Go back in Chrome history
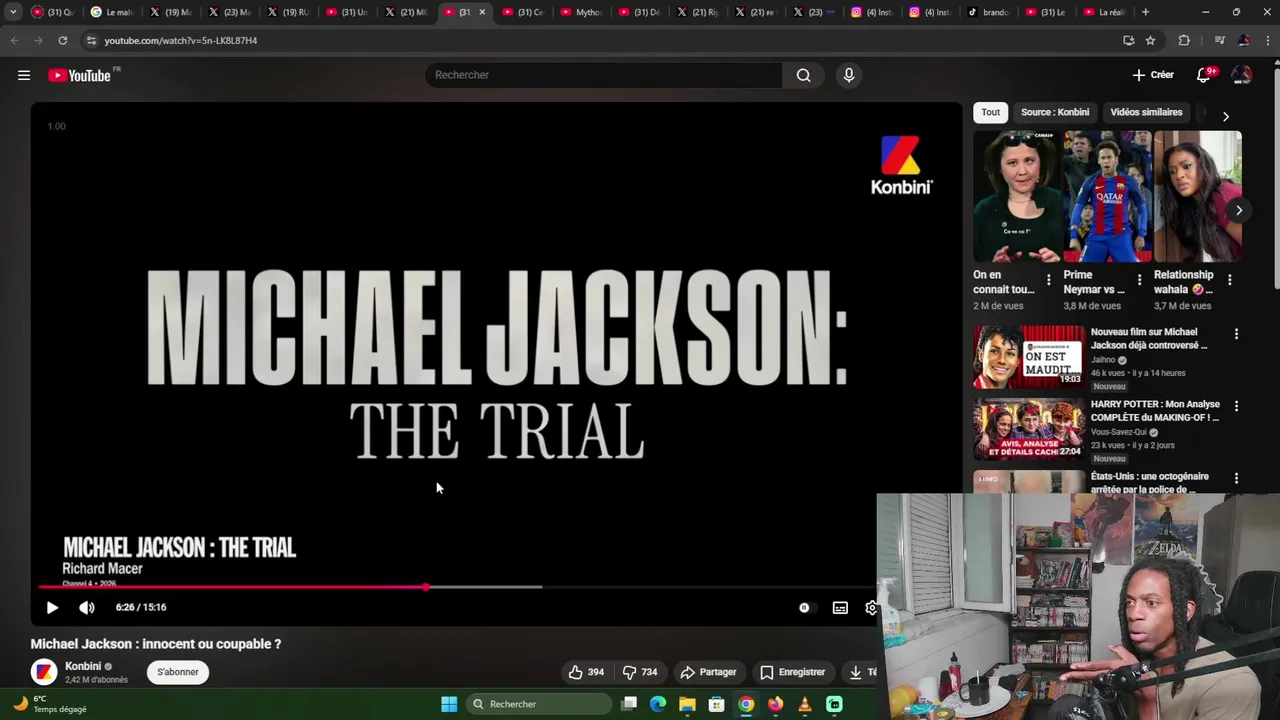The image size is (1280, 720). (14, 40)
